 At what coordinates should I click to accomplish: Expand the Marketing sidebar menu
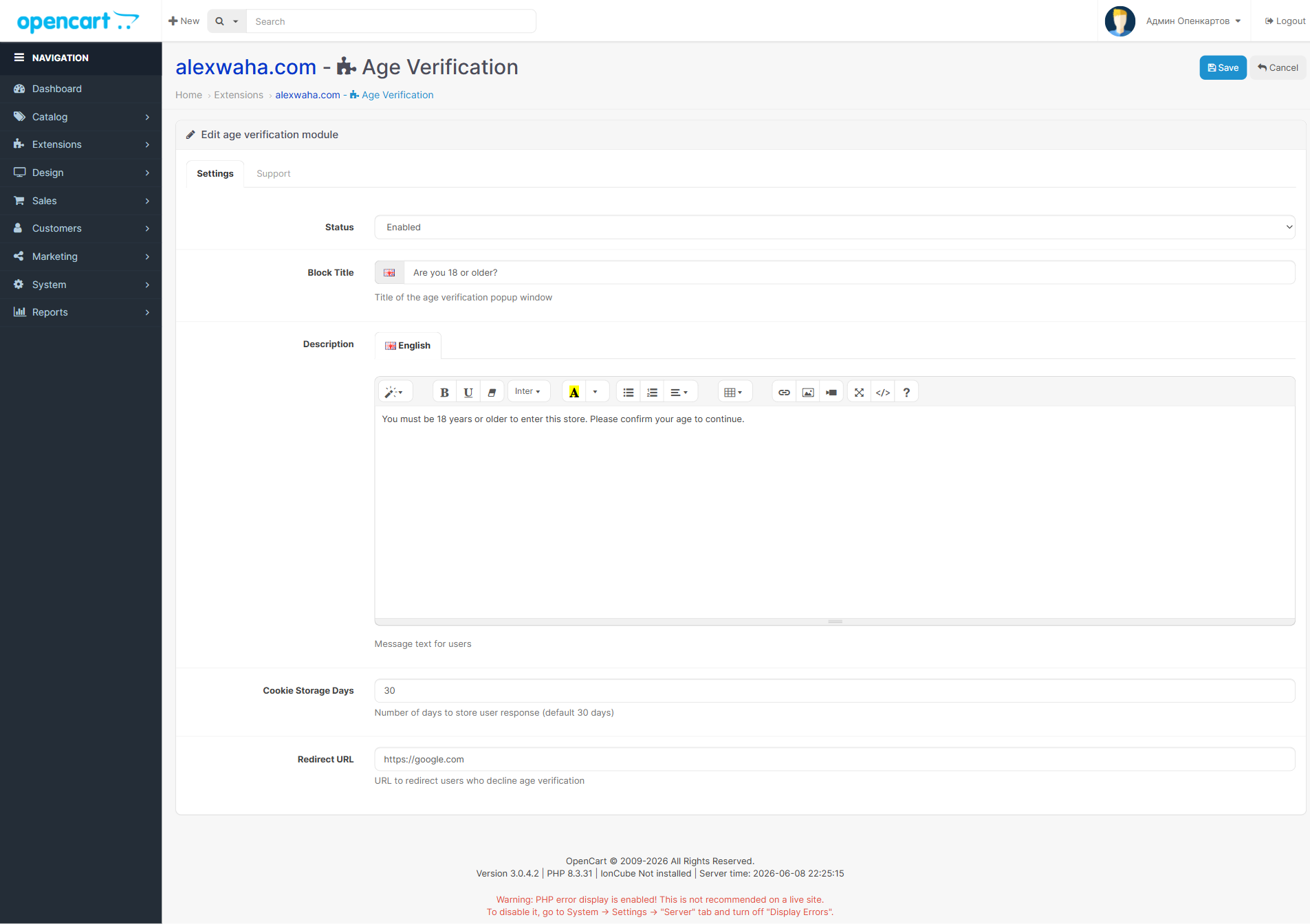[81, 256]
